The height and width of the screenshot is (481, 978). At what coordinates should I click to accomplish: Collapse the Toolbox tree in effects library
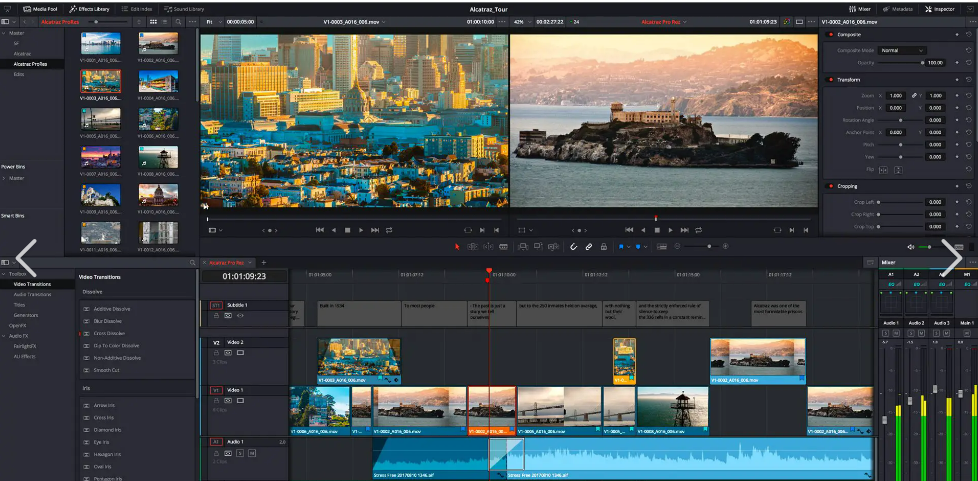pos(4,273)
